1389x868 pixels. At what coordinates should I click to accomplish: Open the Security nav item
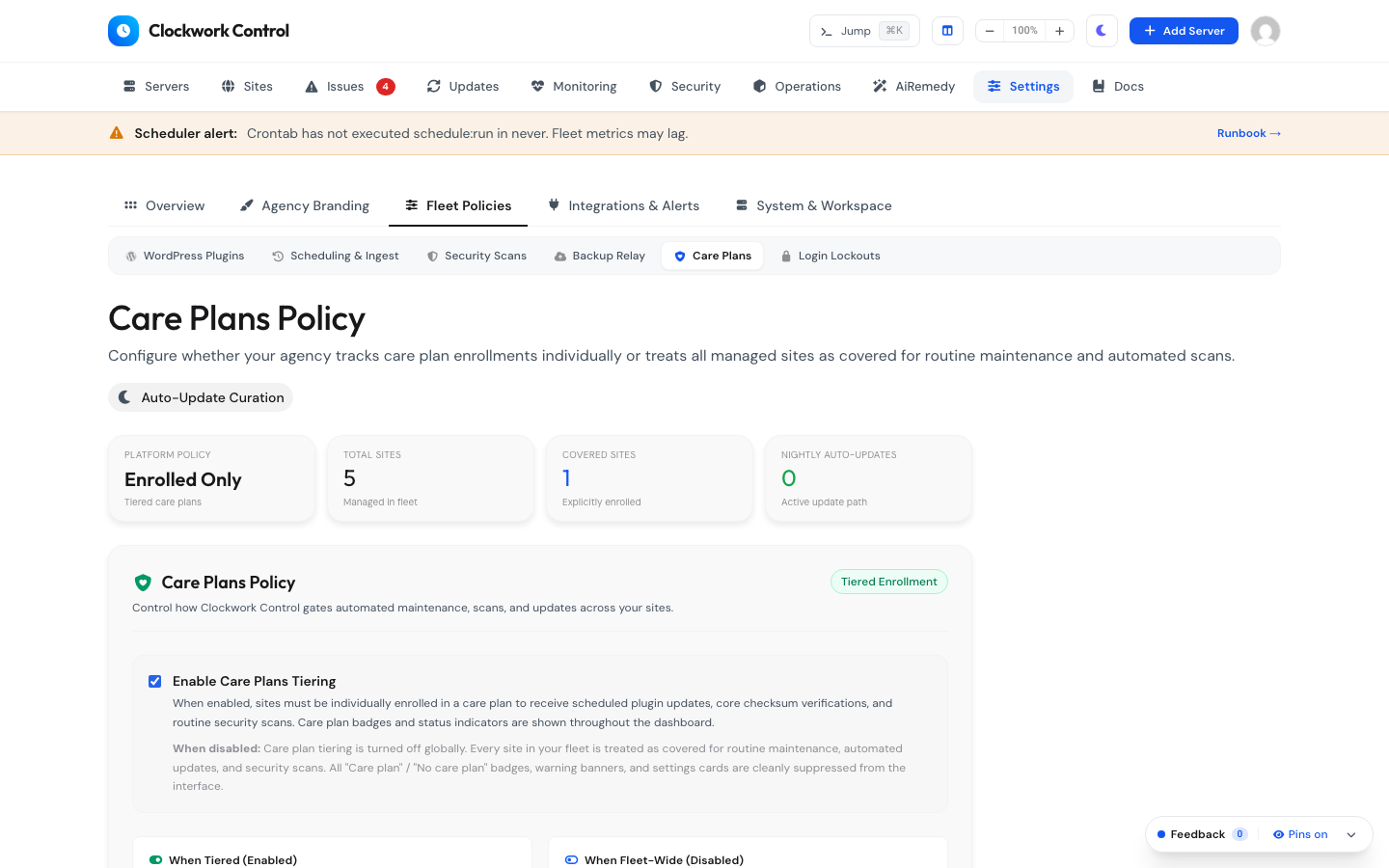coord(685,87)
